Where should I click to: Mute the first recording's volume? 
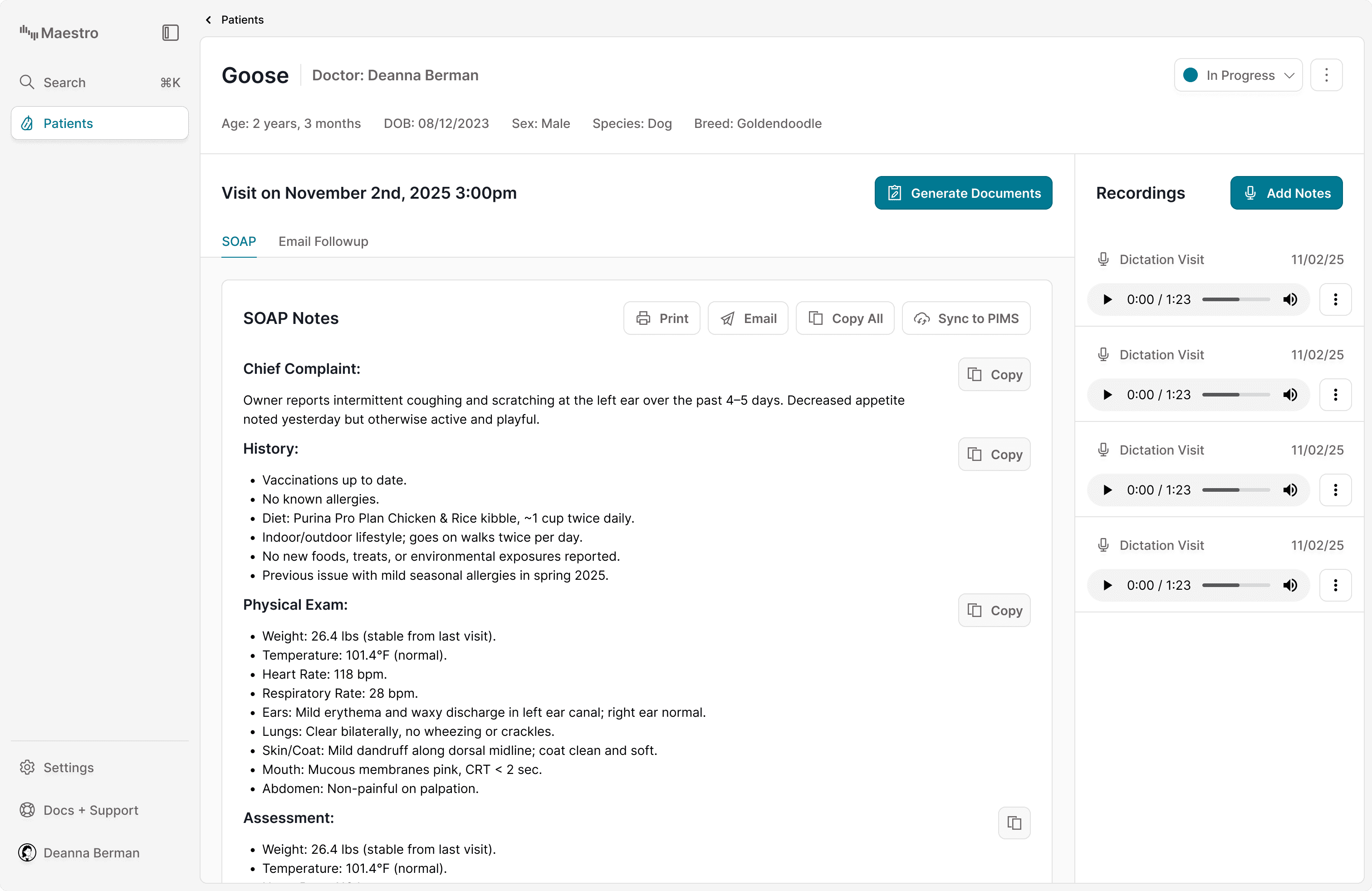click(1290, 299)
